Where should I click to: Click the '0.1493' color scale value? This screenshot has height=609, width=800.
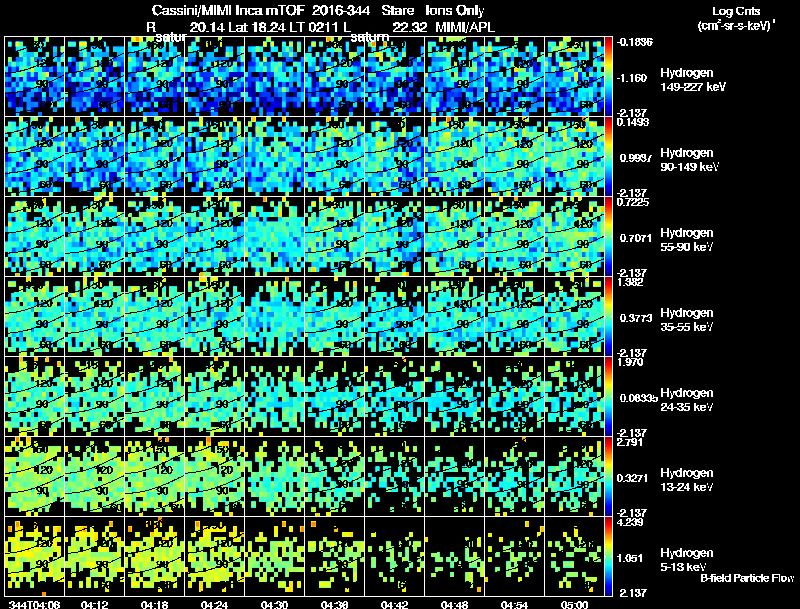pos(633,122)
